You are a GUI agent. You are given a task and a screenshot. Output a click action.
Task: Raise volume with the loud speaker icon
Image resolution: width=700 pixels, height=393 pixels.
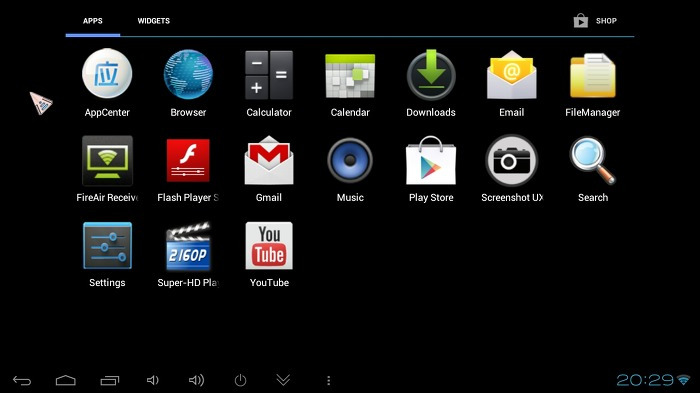pos(196,380)
